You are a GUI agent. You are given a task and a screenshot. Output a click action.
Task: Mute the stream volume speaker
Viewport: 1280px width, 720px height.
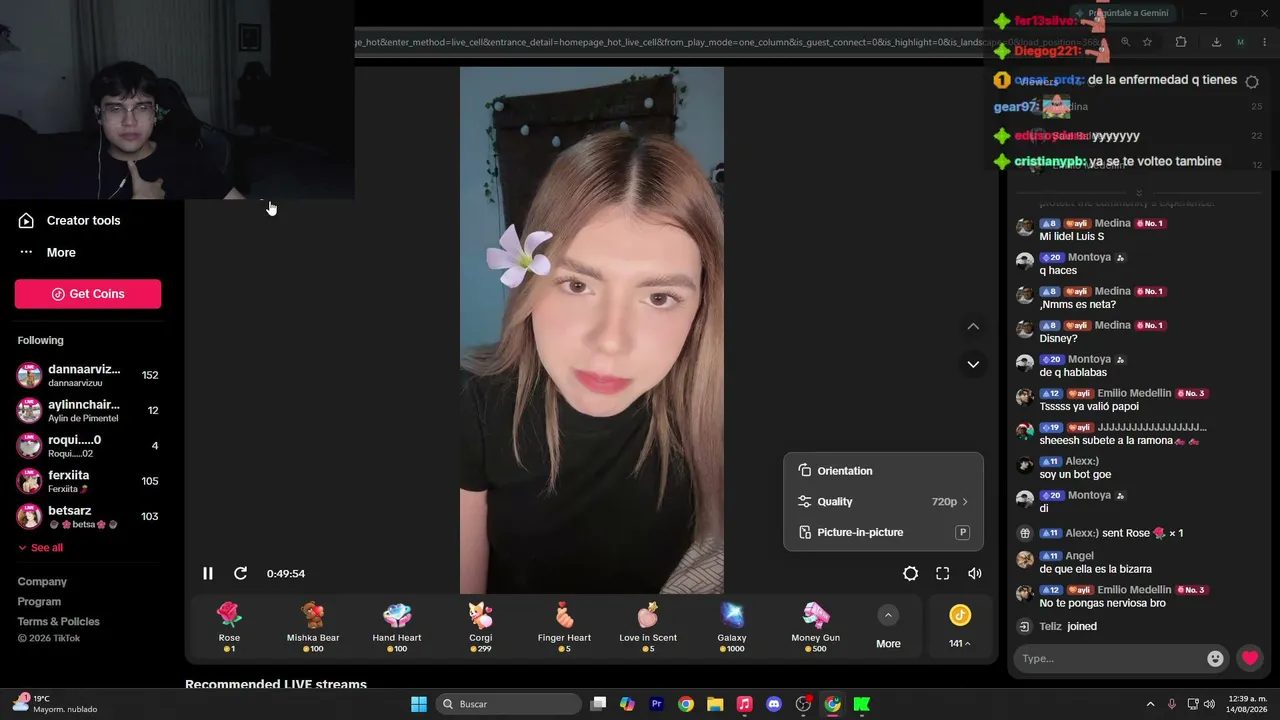(975, 573)
